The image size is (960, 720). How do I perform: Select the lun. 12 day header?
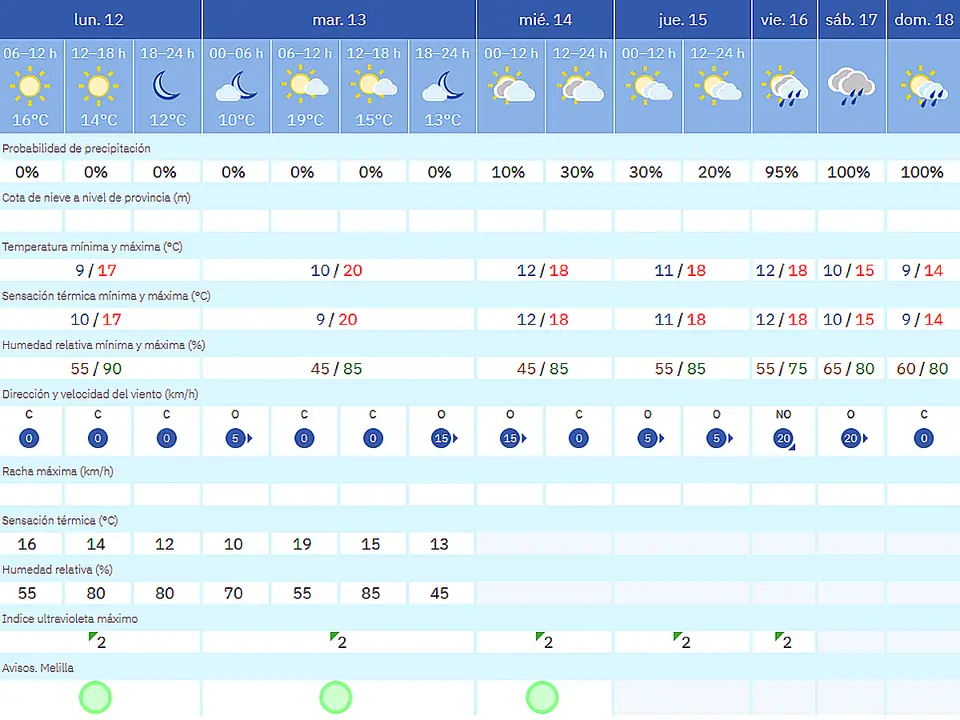tap(100, 20)
